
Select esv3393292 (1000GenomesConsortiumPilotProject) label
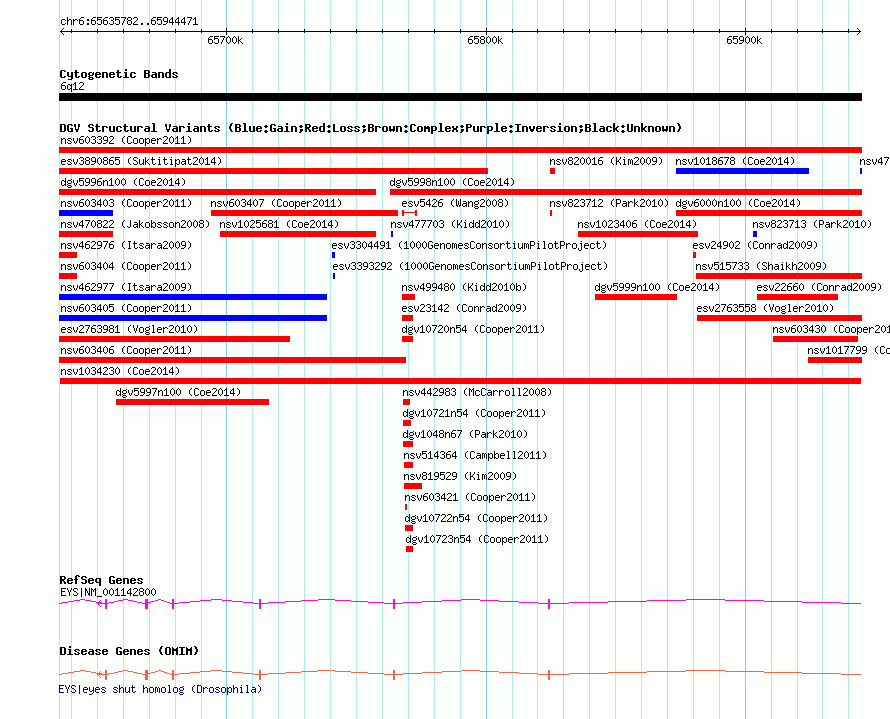click(x=471, y=266)
